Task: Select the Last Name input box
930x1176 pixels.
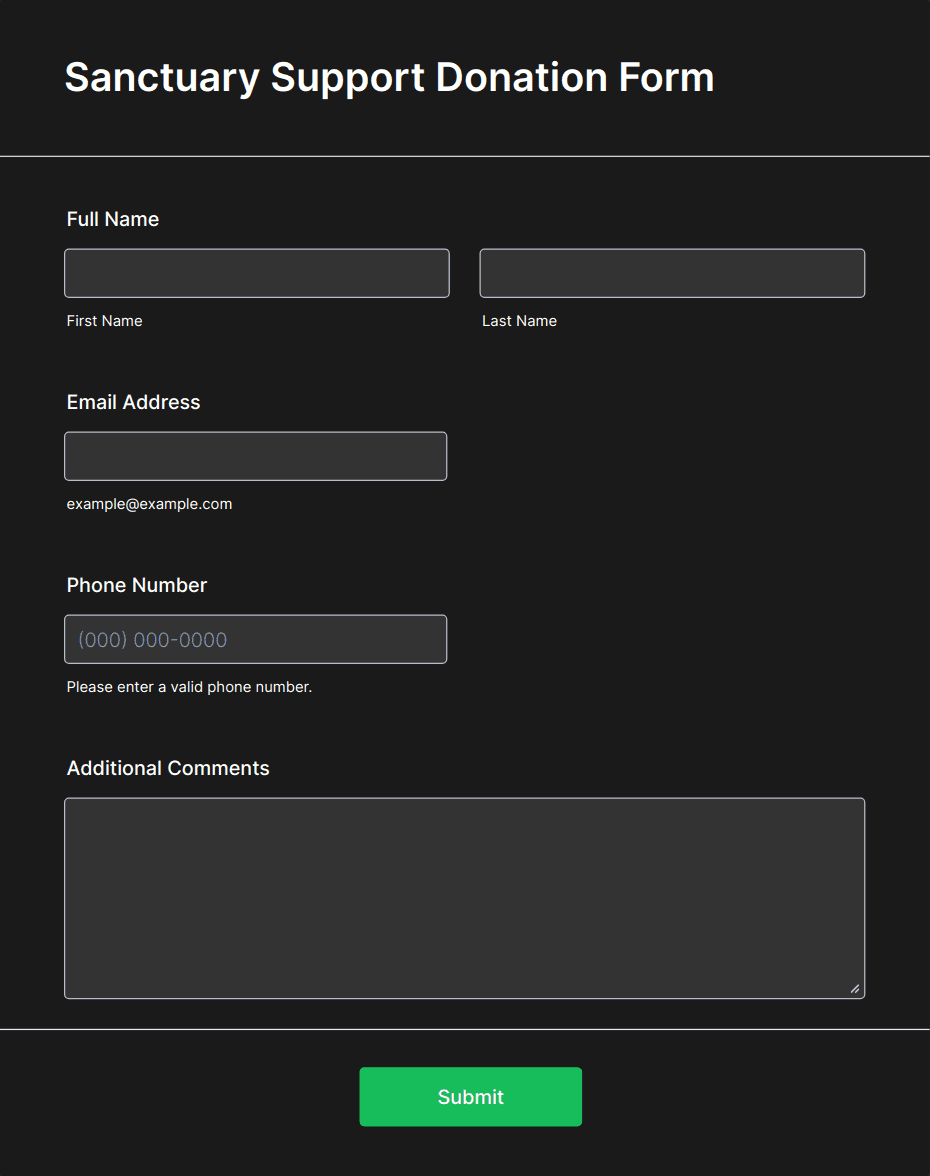Action: [x=672, y=273]
